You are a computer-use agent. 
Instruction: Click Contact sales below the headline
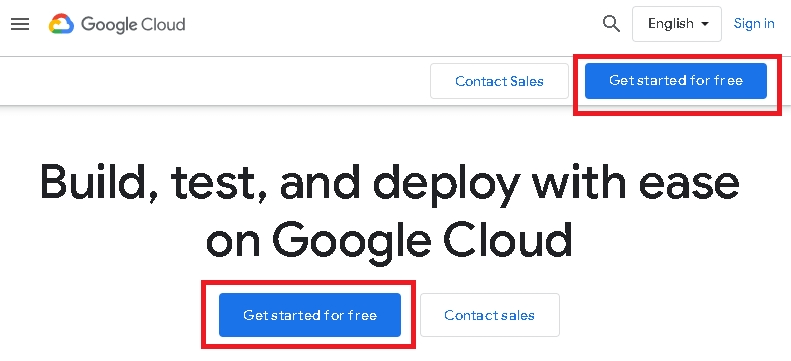[x=489, y=315]
